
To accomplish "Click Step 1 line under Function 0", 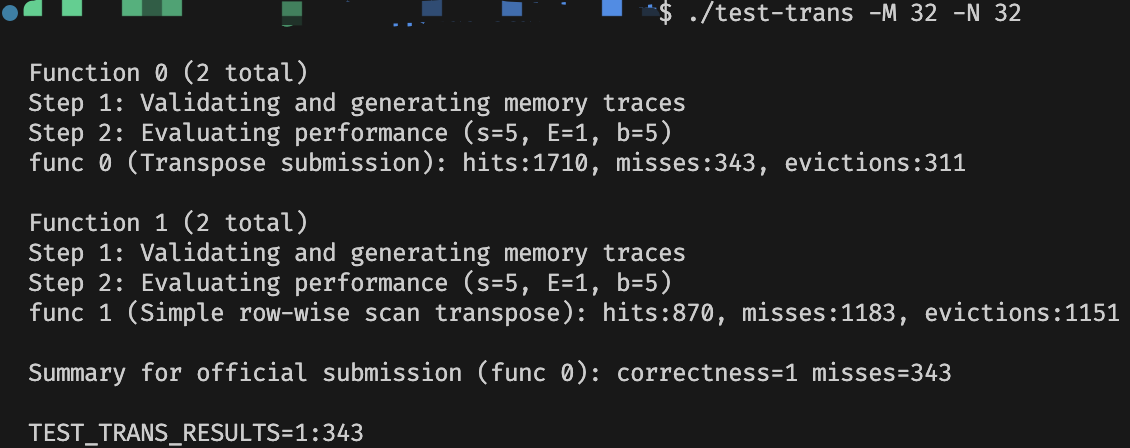I will click(x=357, y=103).
